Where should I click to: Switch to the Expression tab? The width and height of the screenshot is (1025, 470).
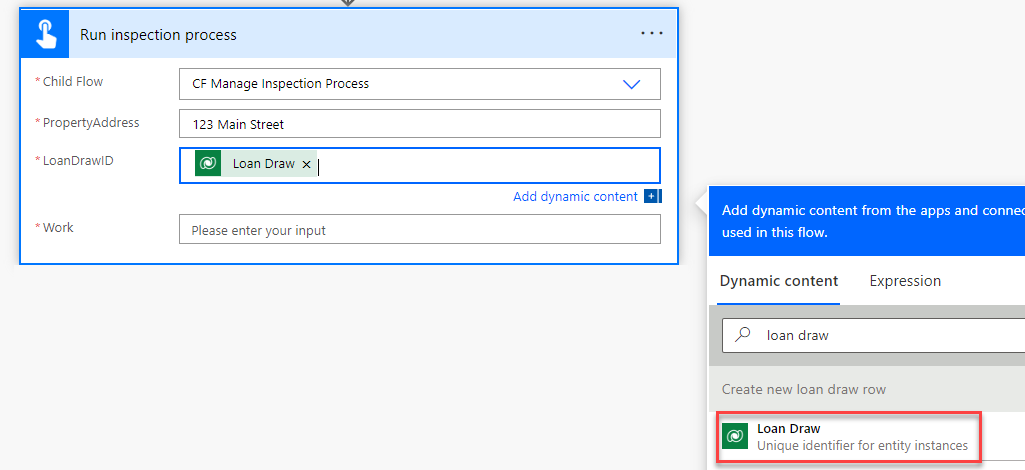coord(904,281)
